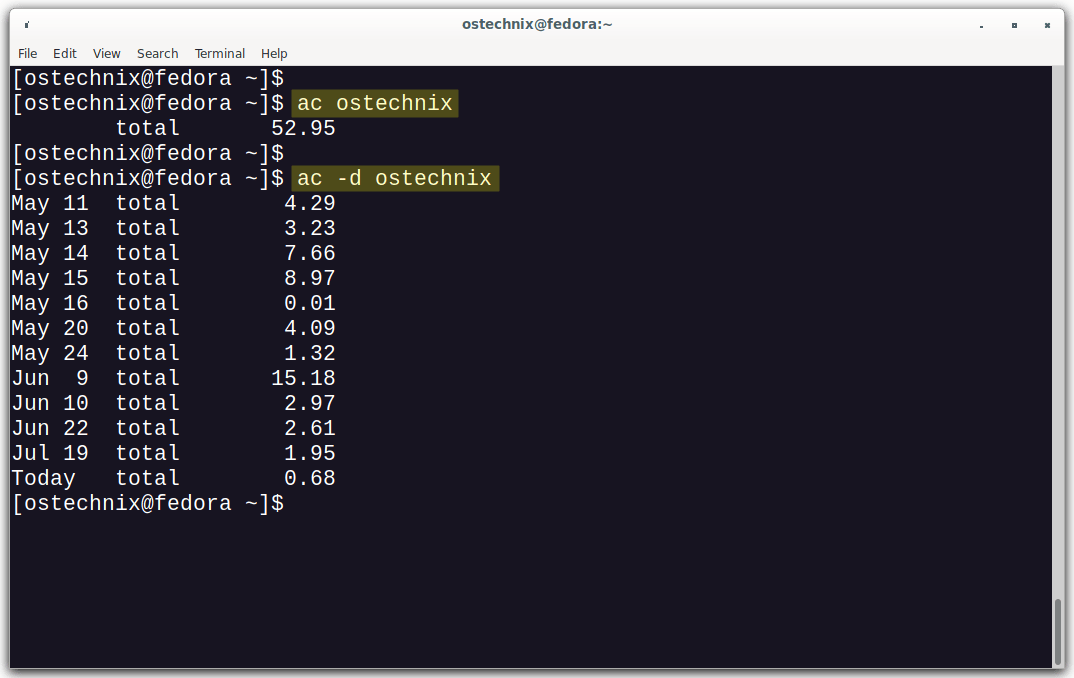Click the 52.95 total value

pyautogui.click(x=303, y=128)
